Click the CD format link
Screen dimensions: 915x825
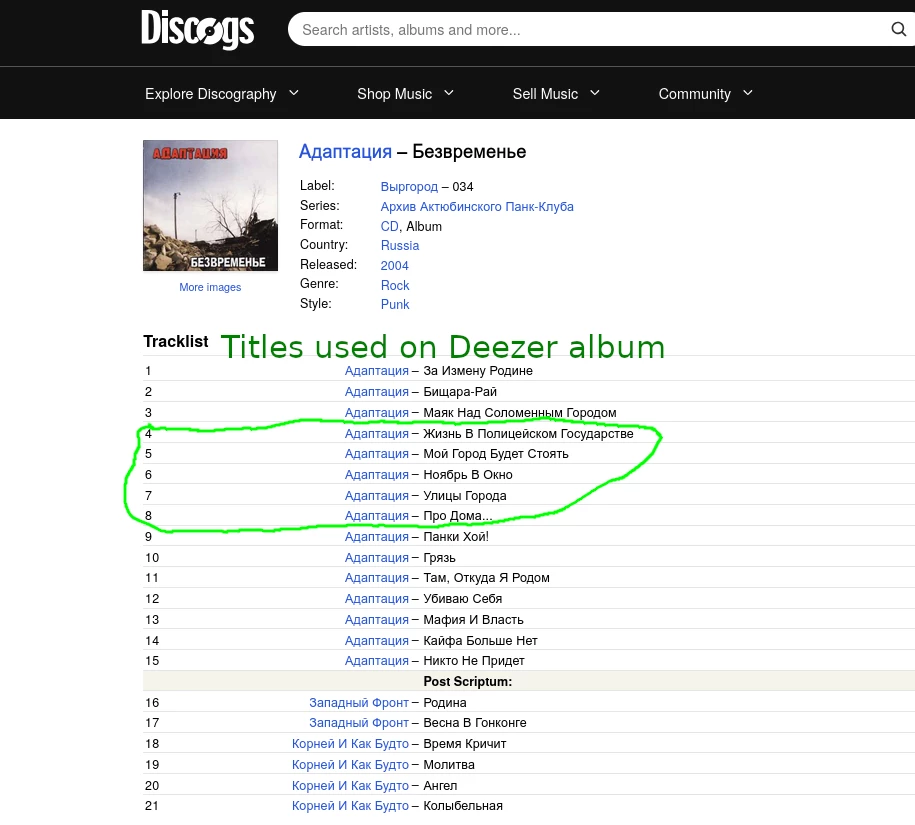389,226
